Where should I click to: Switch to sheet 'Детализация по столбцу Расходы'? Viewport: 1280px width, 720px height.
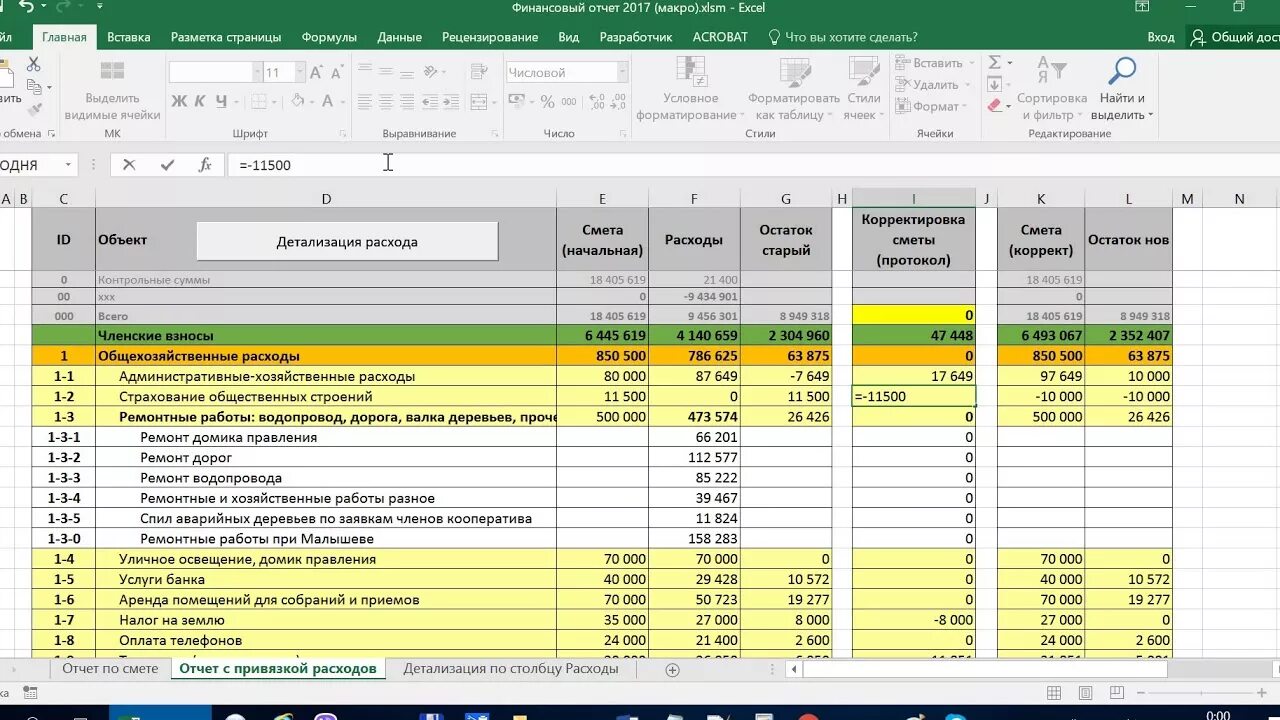point(511,669)
